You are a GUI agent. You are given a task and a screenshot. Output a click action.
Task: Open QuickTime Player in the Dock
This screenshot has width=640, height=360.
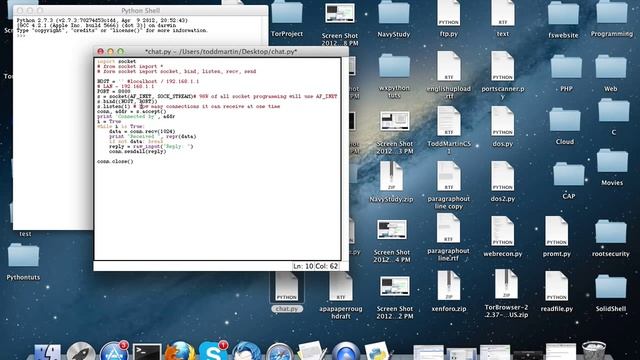coord(345,352)
